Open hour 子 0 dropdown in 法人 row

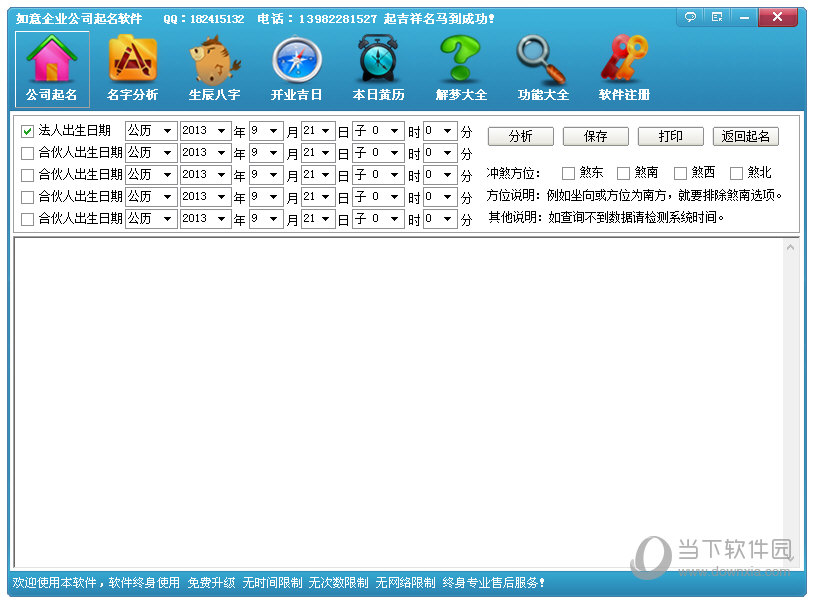378,130
